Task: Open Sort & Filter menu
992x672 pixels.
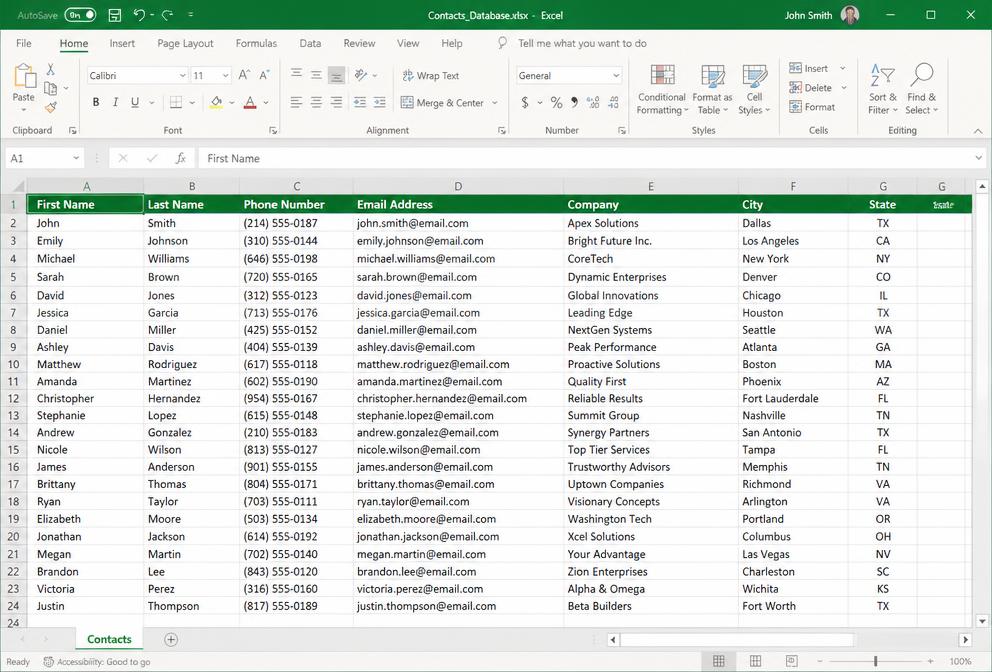Action: coord(883,89)
